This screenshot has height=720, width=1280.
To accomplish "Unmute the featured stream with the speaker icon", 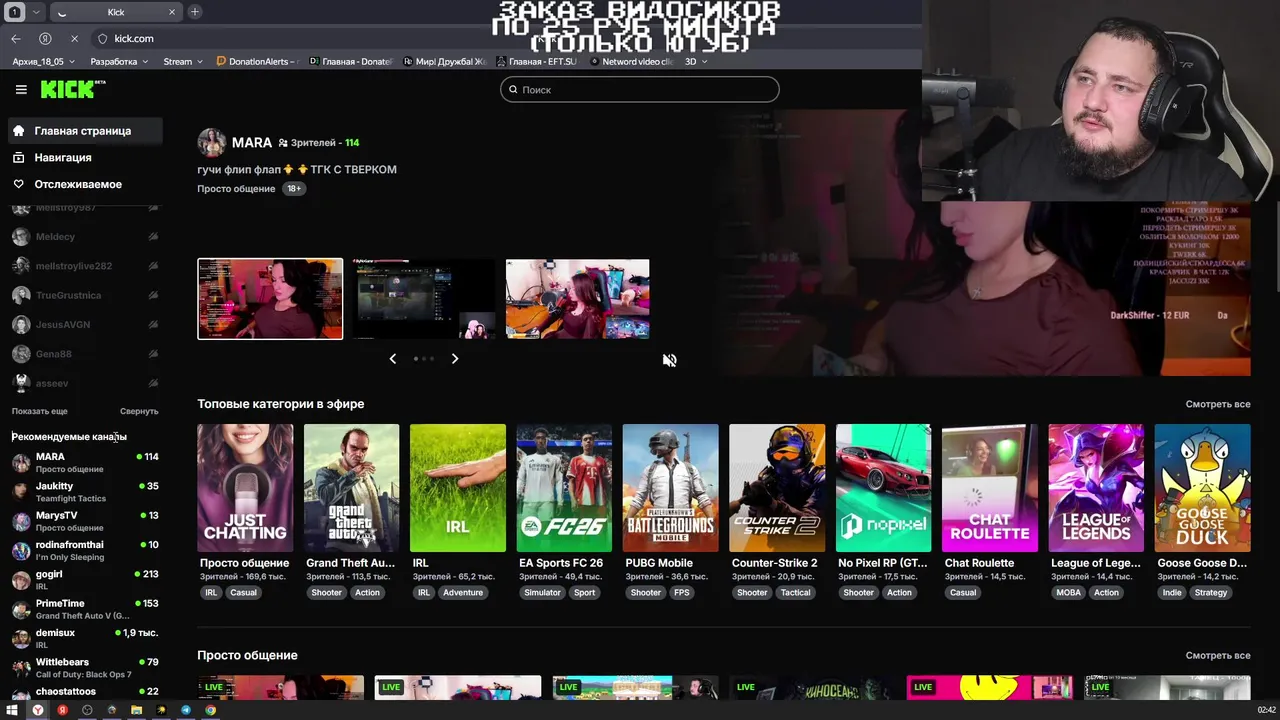I will [670, 360].
